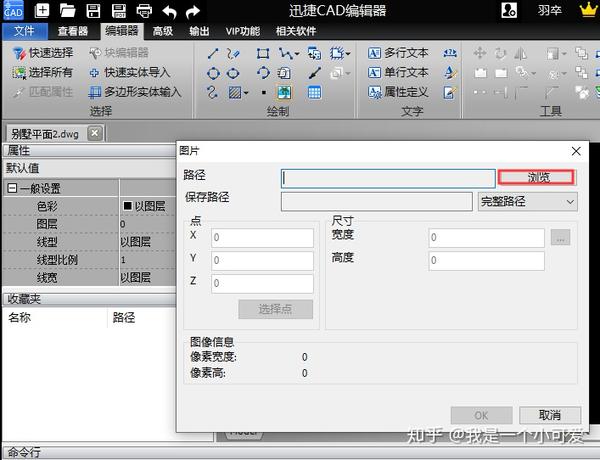
Task: Click the Y coordinate input field
Action: [262, 261]
